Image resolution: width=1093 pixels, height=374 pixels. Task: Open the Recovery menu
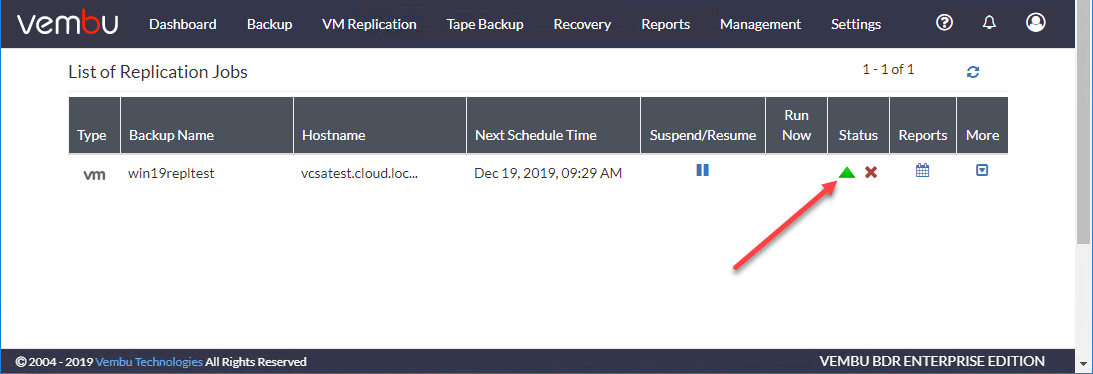pyautogui.click(x=582, y=24)
